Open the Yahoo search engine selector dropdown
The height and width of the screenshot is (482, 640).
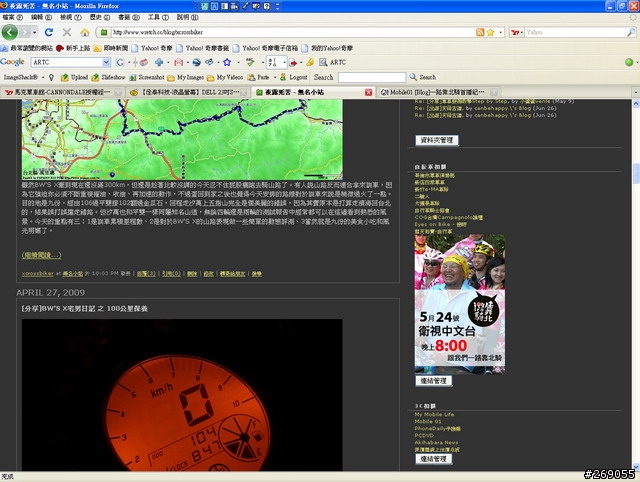point(517,32)
